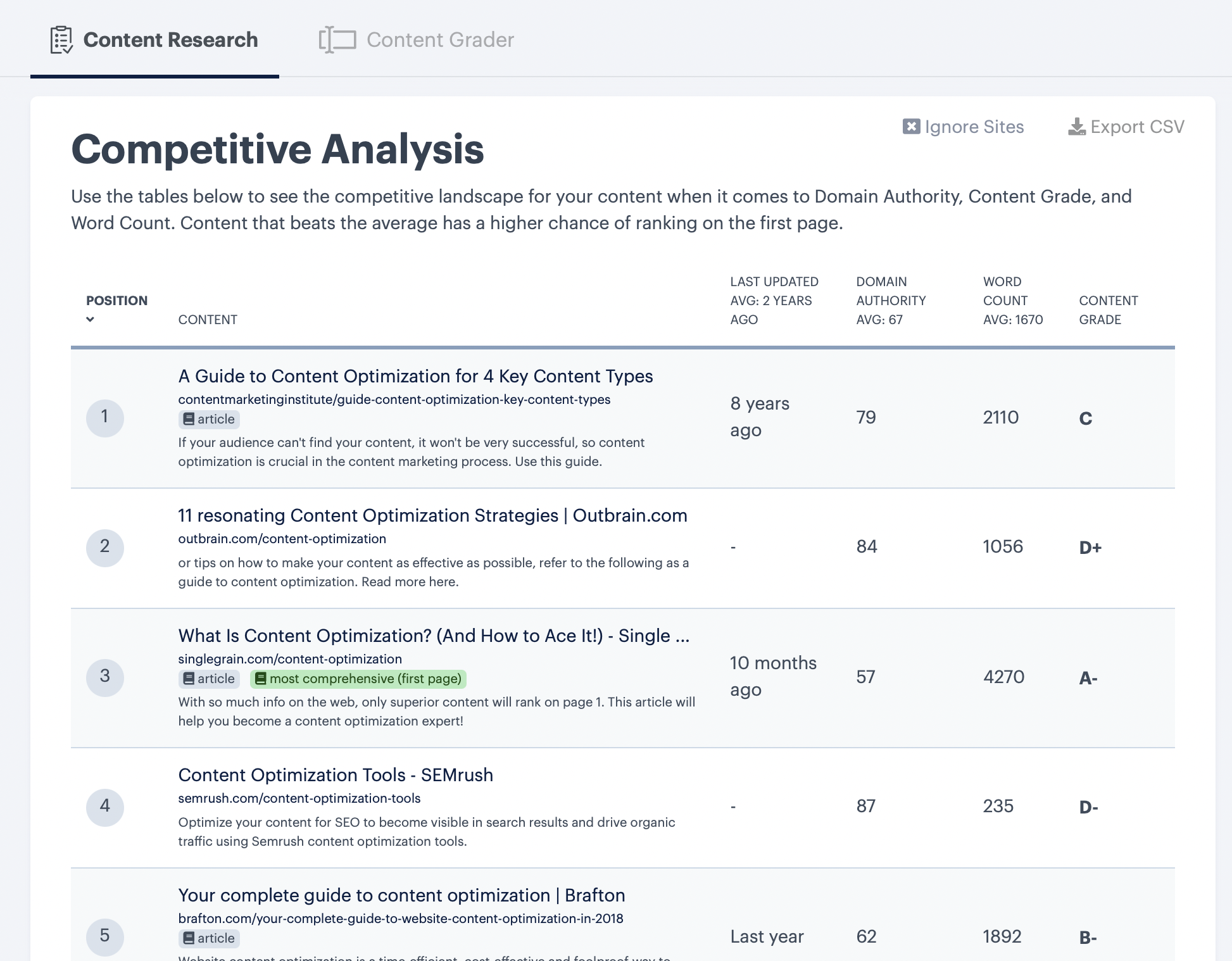Open 'Content Optimization Tools - SEMrush' link
The width and height of the screenshot is (1232, 961).
(x=336, y=775)
